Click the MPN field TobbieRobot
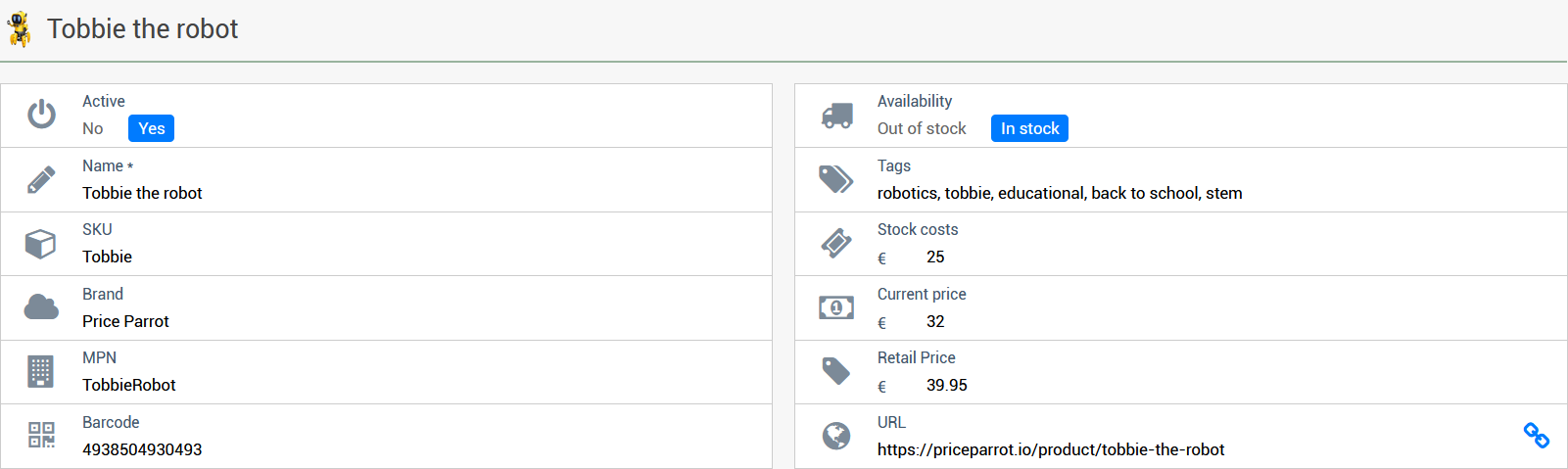This screenshot has width=1568, height=469. coord(129,385)
